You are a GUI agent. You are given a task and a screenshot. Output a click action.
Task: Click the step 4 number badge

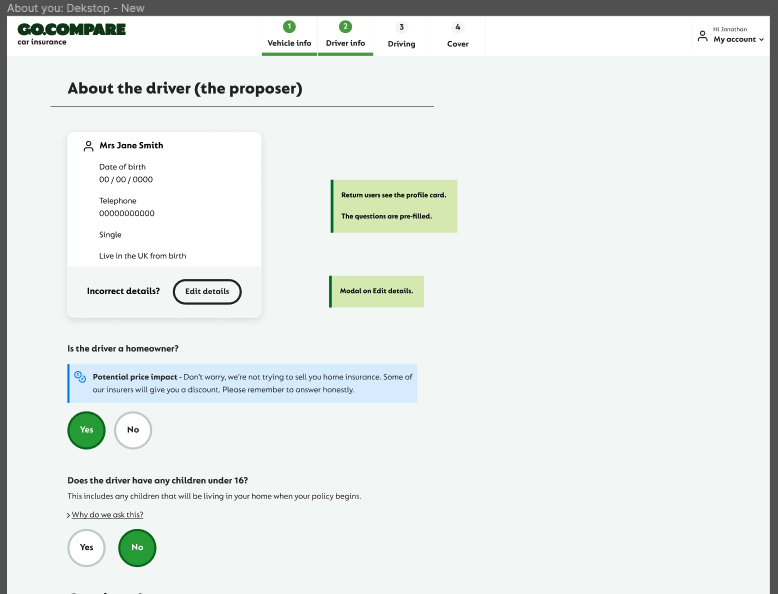click(x=457, y=27)
